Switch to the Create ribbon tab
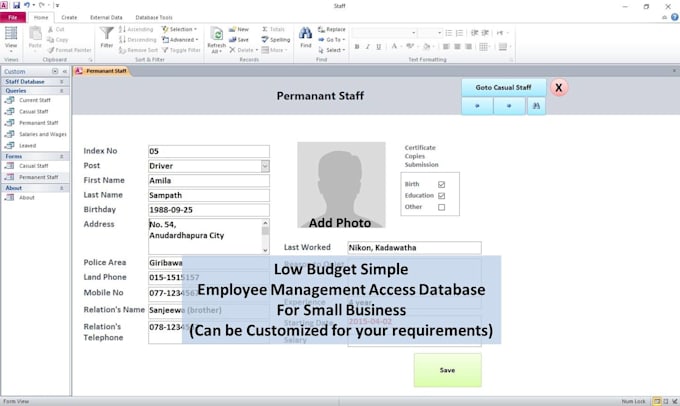The image size is (680, 406). click(x=69, y=17)
